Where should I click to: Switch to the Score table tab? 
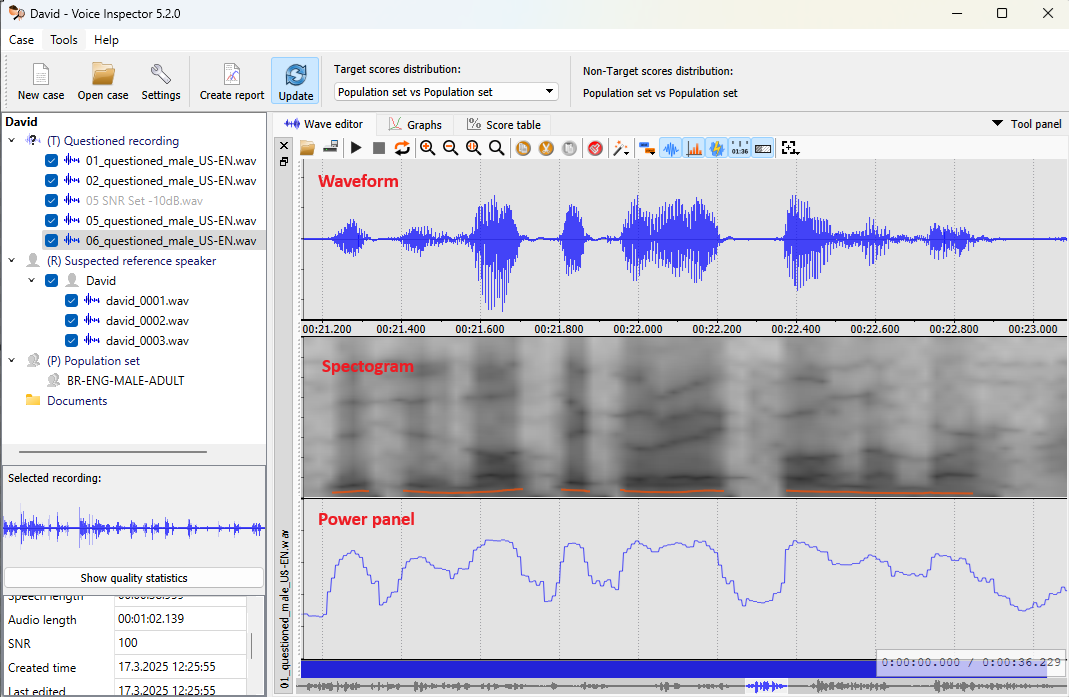pos(504,125)
